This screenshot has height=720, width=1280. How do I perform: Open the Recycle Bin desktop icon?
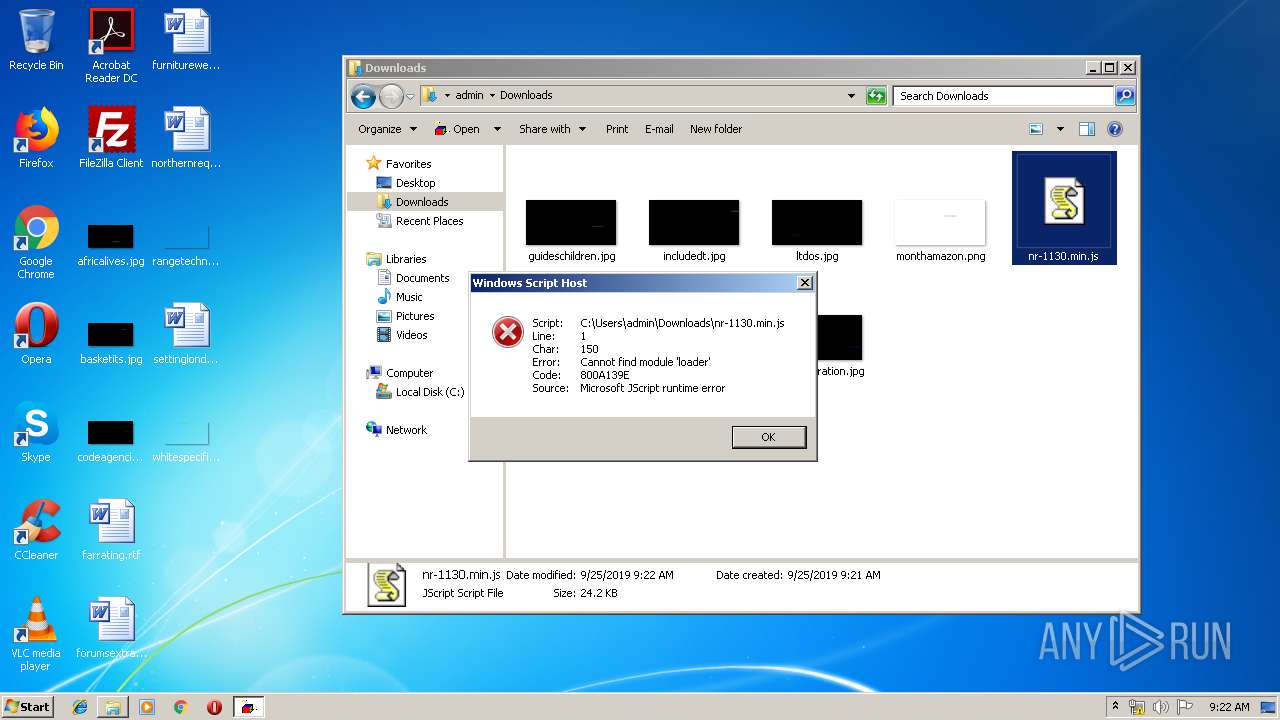coord(36,40)
